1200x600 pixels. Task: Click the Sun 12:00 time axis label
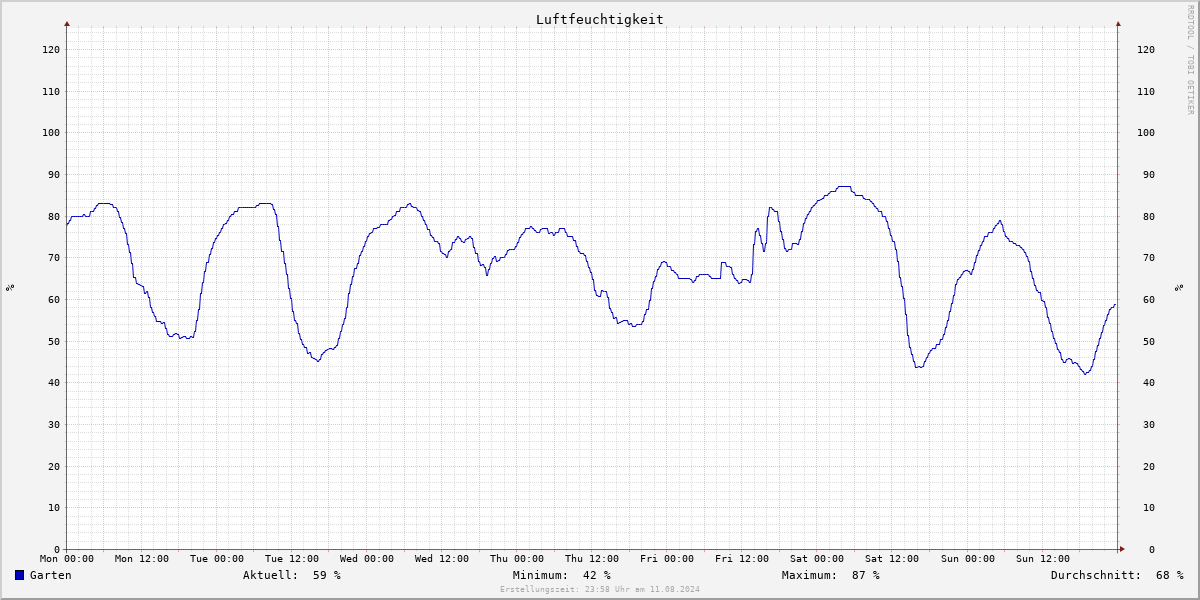click(x=1042, y=559)
